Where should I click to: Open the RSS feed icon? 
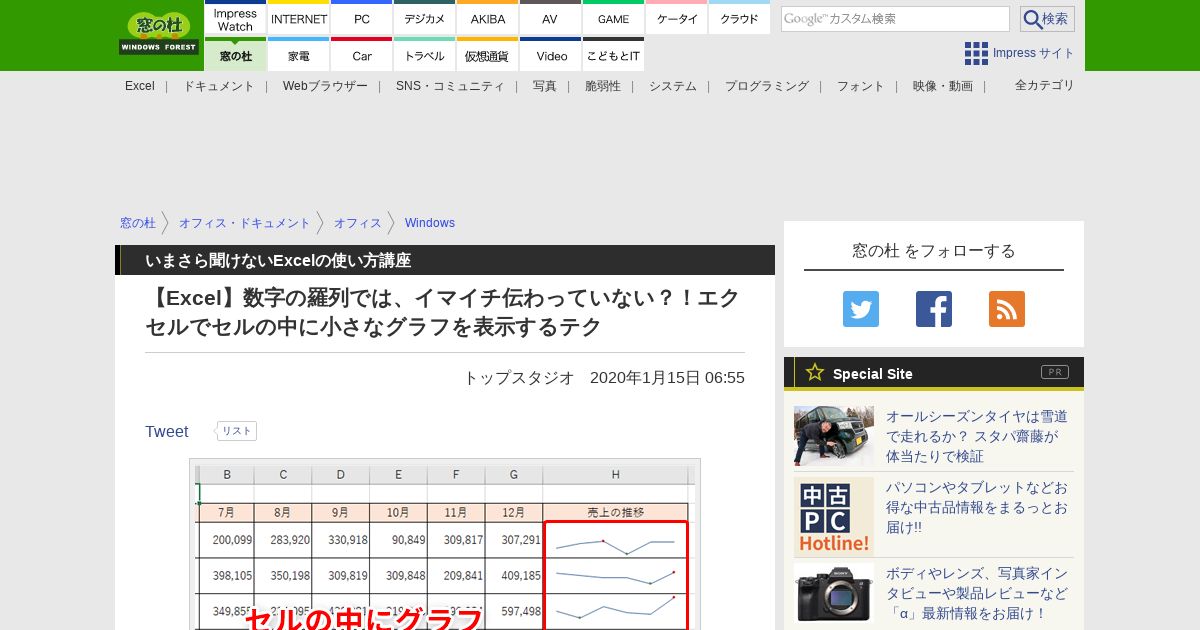[1007, 309]
